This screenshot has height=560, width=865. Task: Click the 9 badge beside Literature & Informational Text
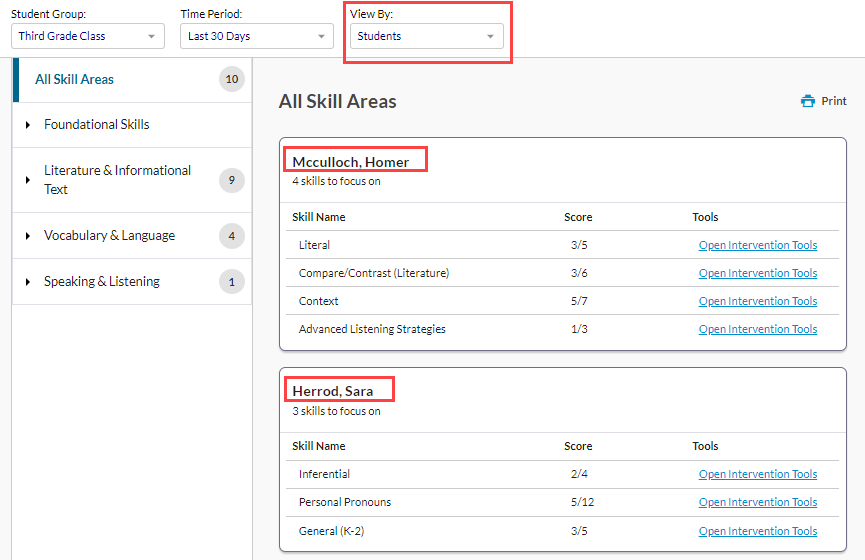pyautogui.click(x=232, y=180)
